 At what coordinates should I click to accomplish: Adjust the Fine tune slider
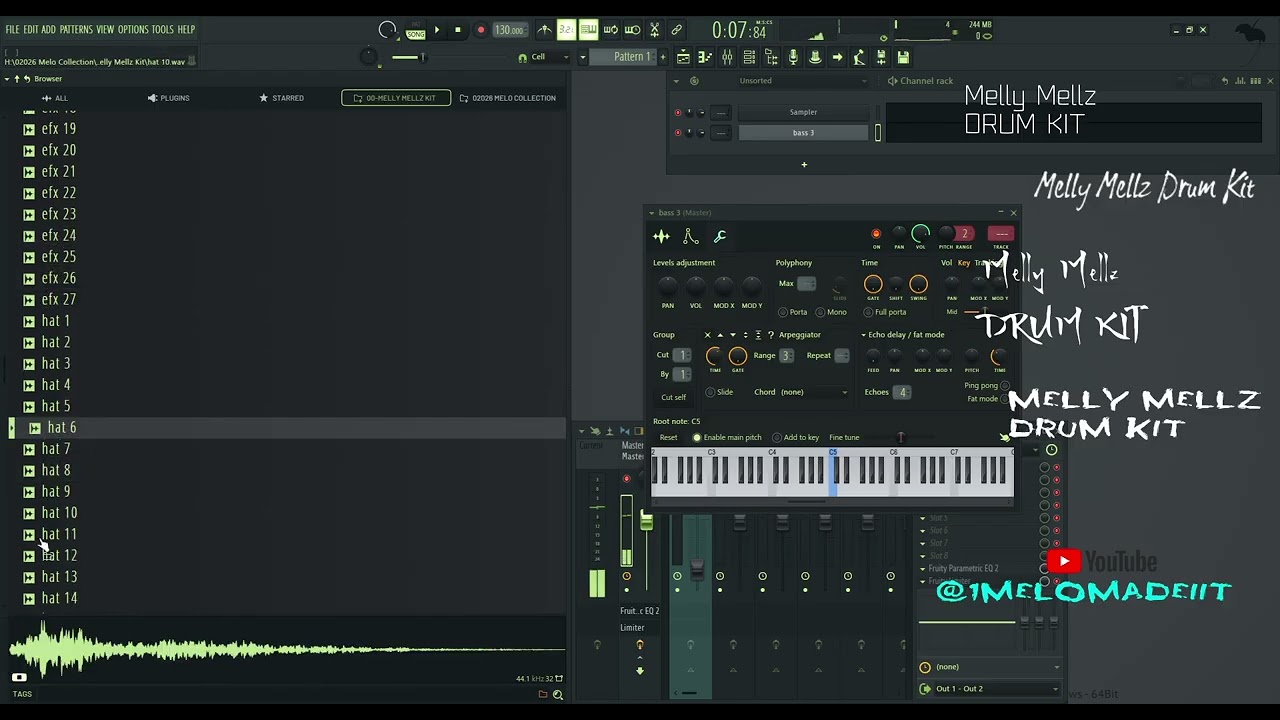click(900, 437)
